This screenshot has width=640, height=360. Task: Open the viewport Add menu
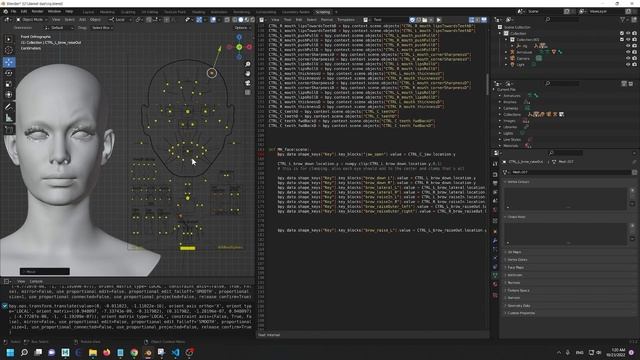[82, 20]
